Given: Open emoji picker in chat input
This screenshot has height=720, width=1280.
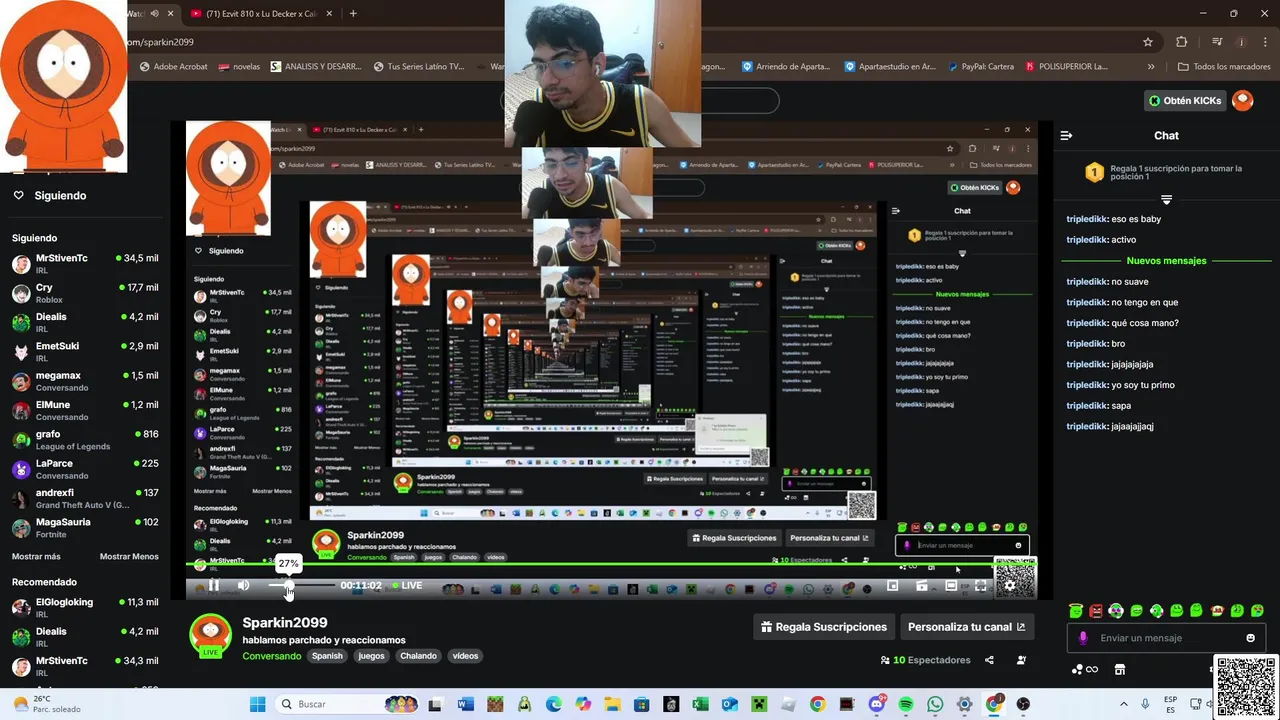Looking at the screenshot, I should pos(1250,638).
